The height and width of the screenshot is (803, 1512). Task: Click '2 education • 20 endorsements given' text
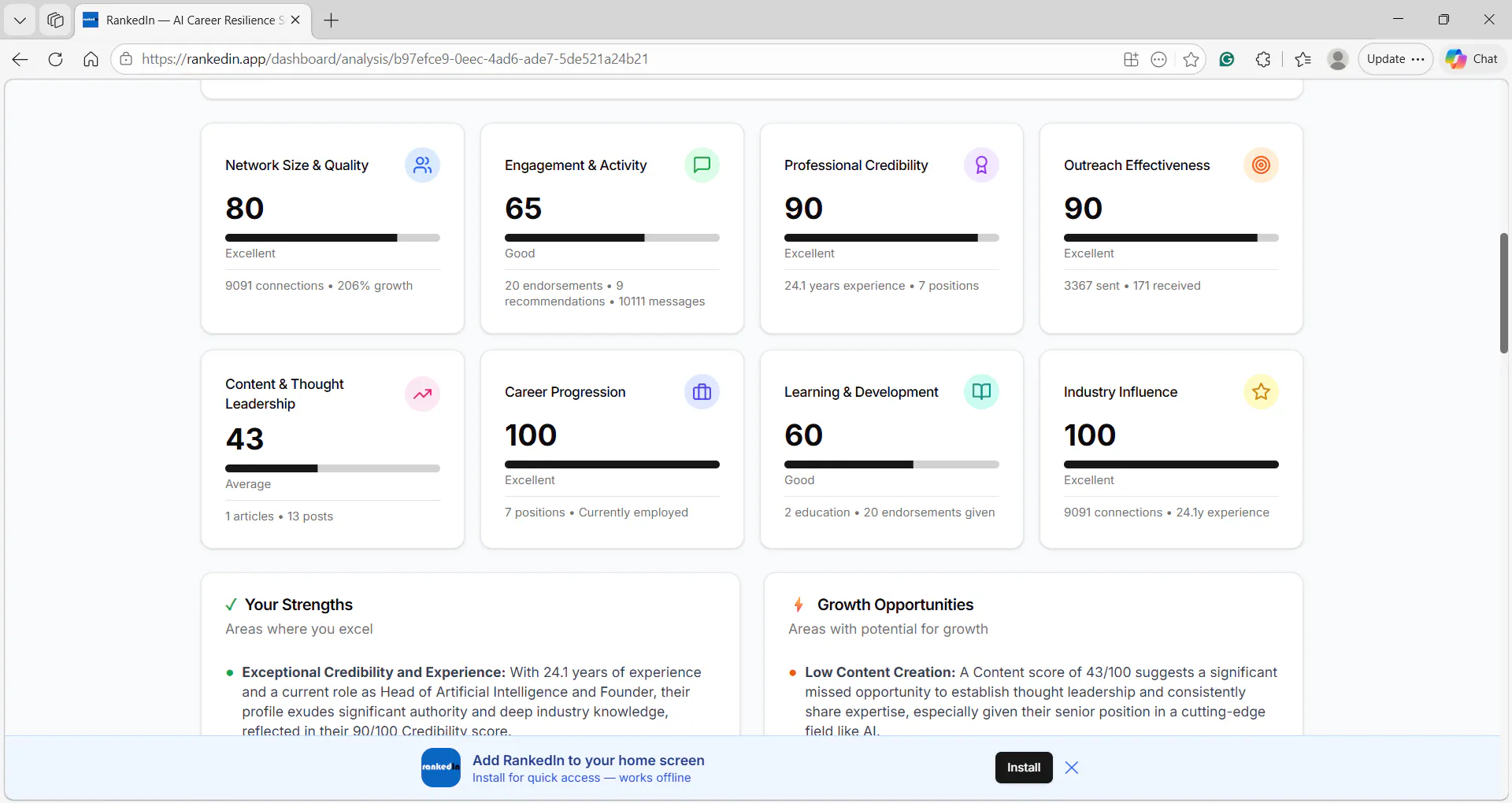click(x=890, y=513)
